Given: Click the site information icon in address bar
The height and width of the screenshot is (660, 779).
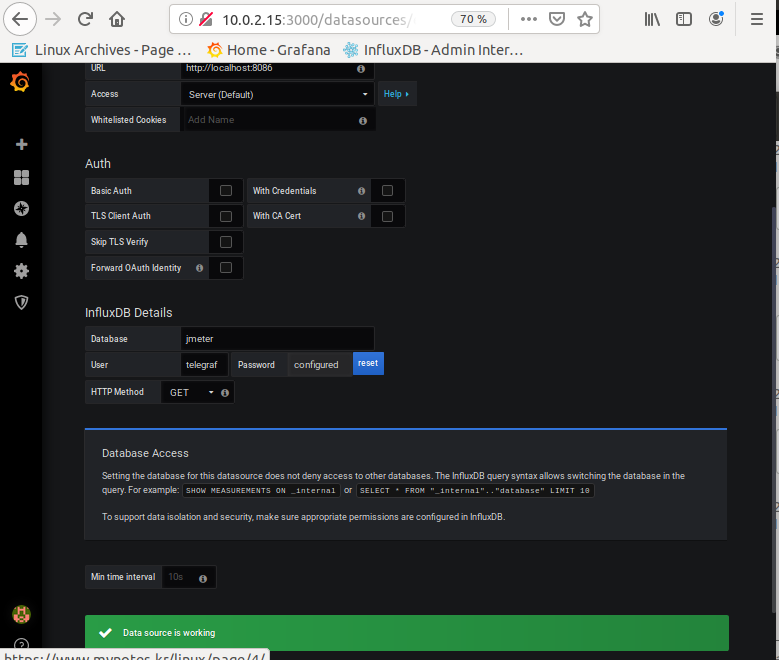Looking at the screenshot, I should click(x=185, y=19).
